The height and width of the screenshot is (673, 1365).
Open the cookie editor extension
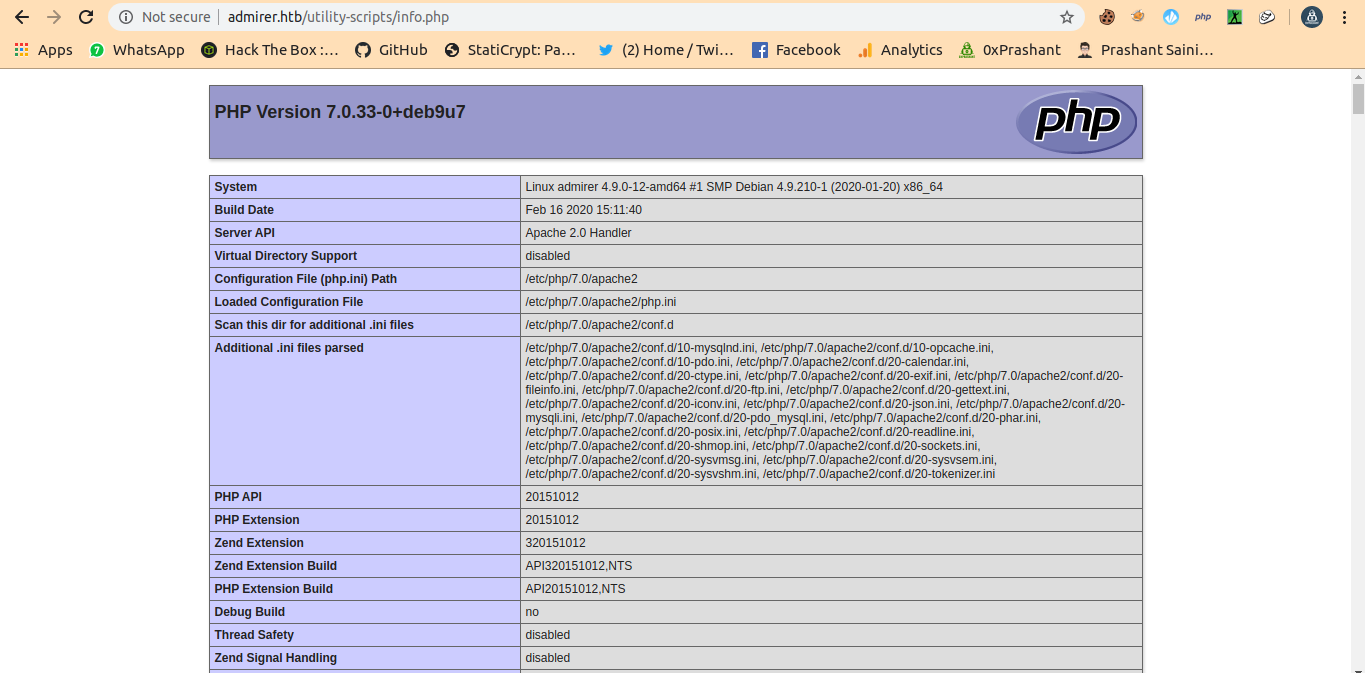1107,17
